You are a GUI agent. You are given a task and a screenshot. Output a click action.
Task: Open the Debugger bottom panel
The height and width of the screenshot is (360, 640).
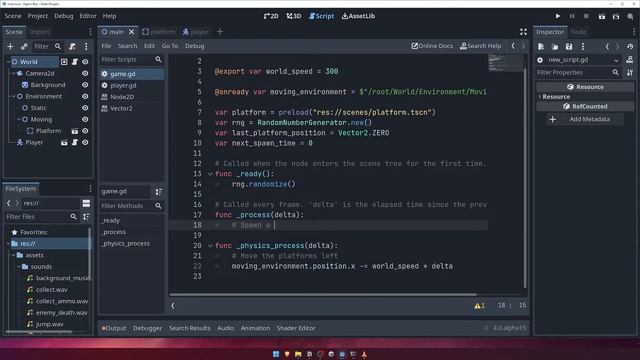(147, 328)
